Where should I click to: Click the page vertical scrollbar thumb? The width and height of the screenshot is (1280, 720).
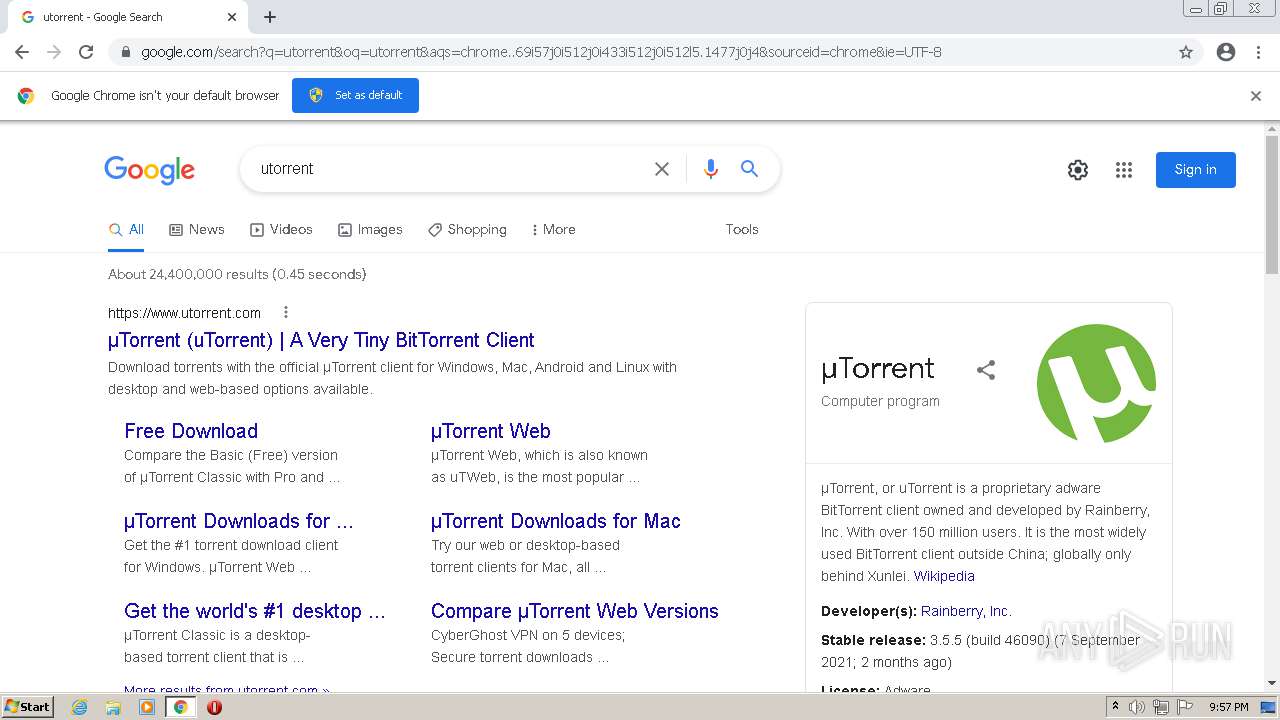(1272, 205)
